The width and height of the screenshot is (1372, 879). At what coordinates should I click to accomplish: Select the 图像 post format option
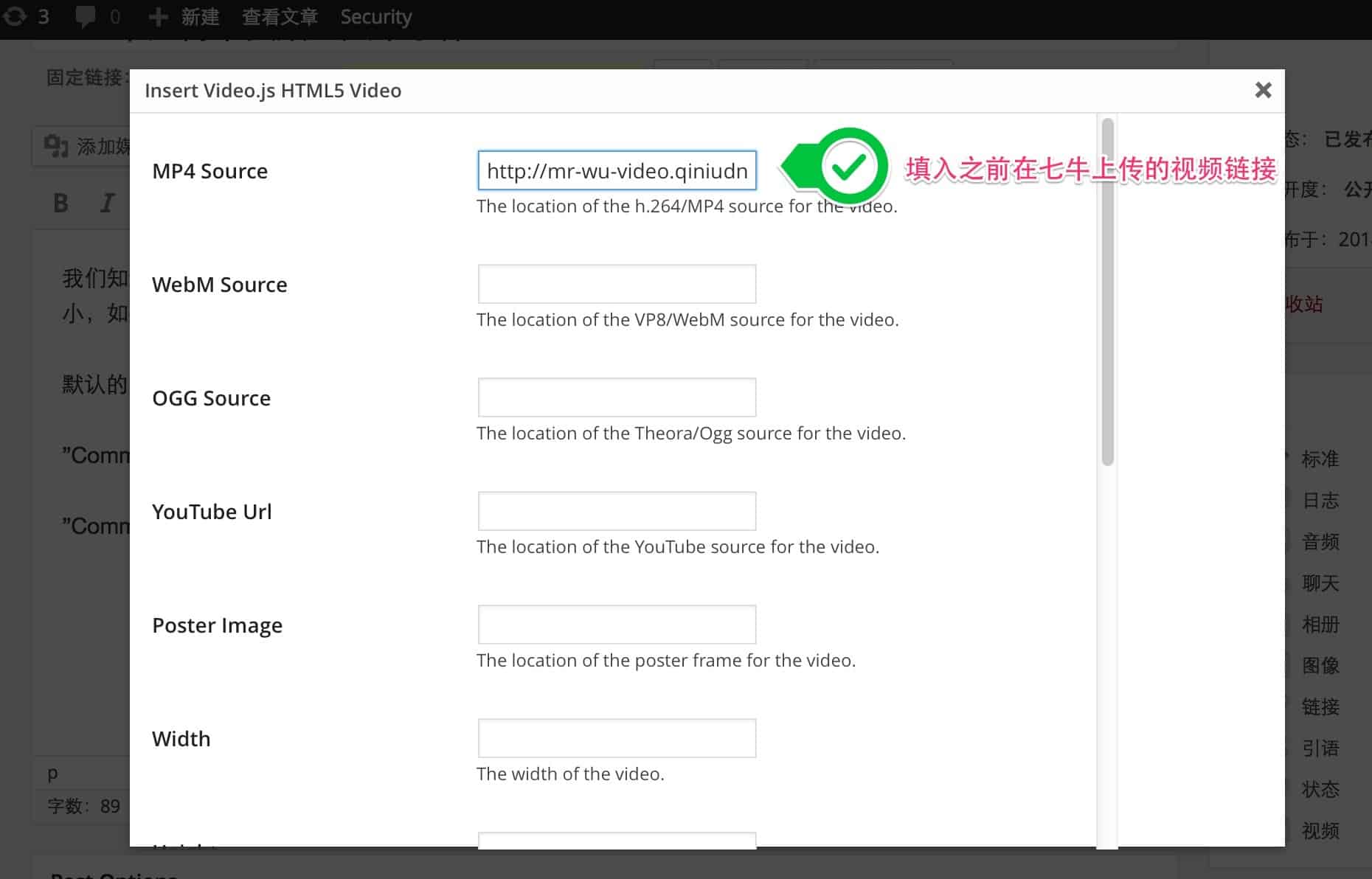(x=1320, y=665)
